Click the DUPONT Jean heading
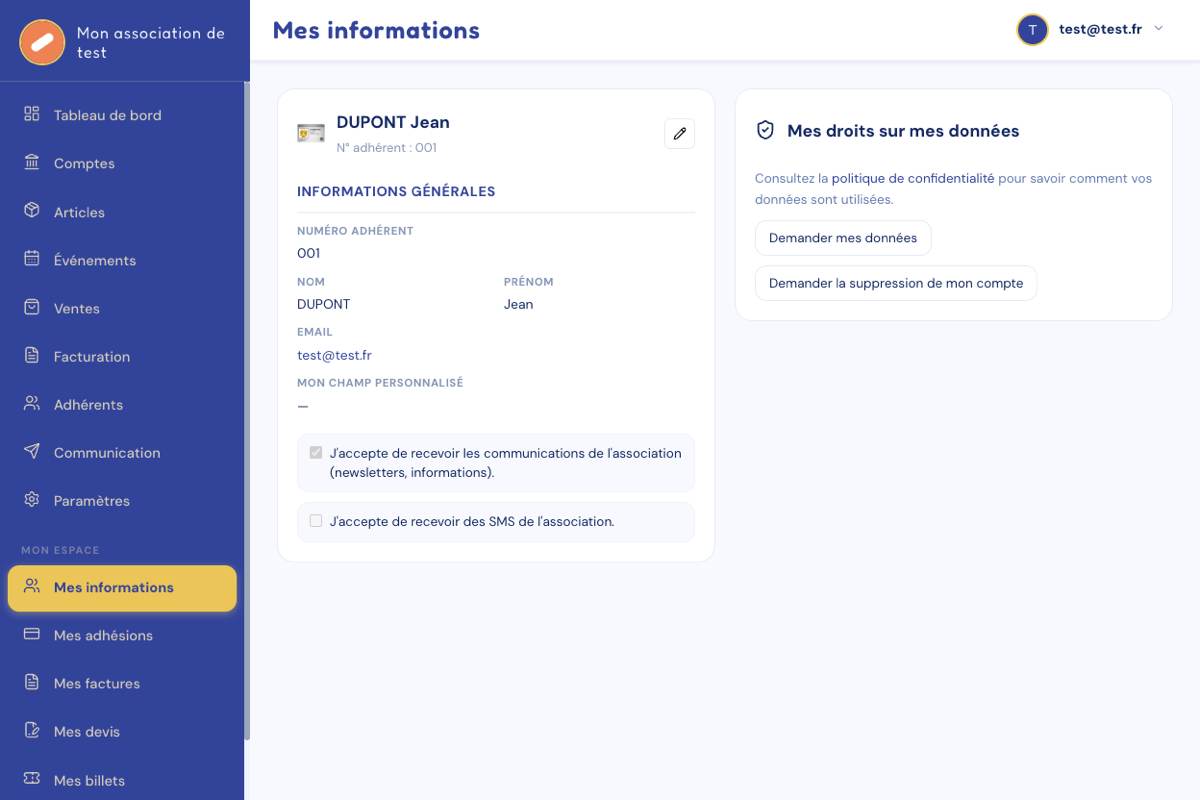 393,122
